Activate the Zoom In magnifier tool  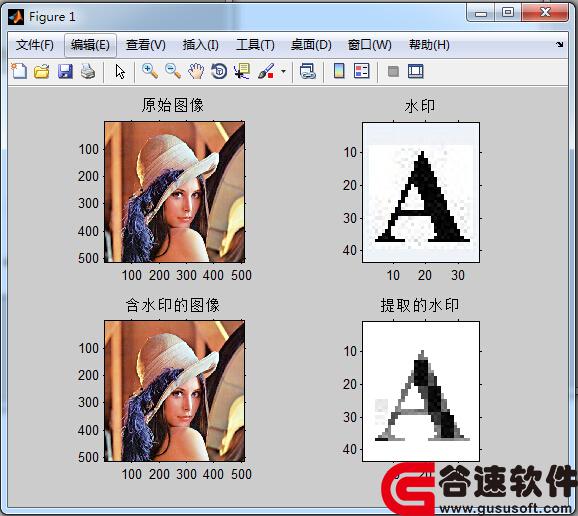pyautogui.click(x=150, y=71)
